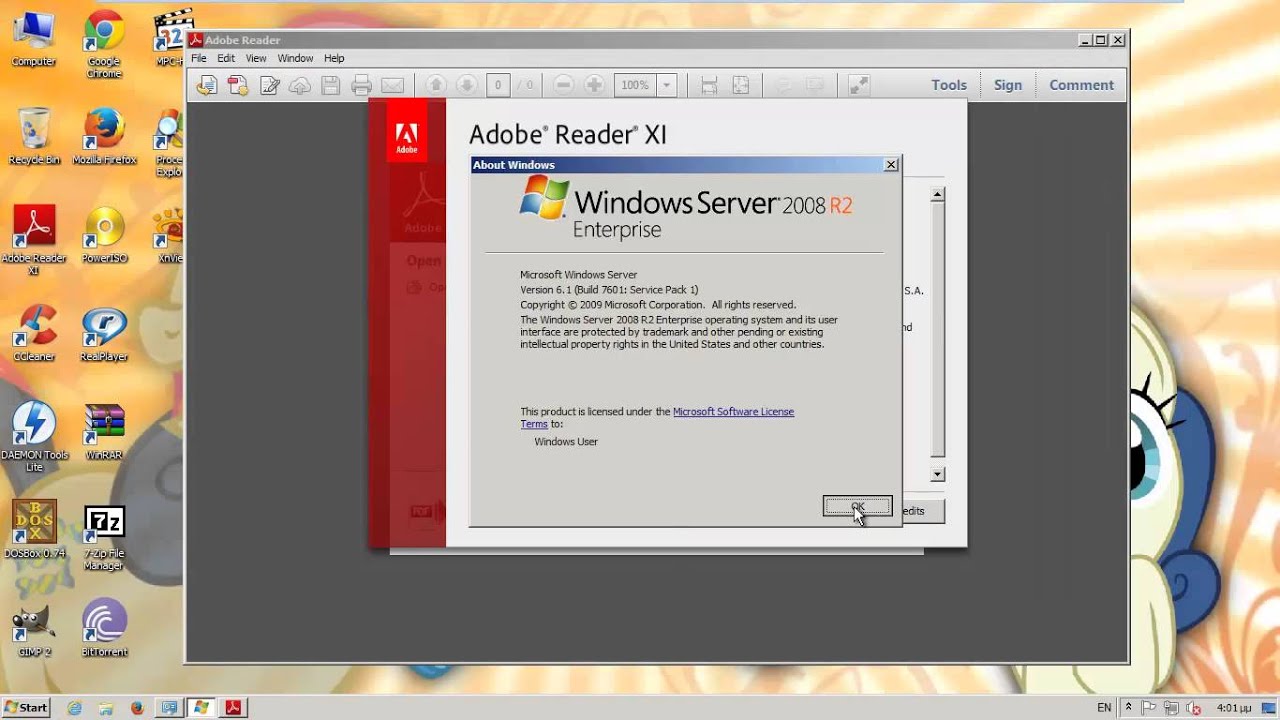1280x720 pixels.
Task: Click the previous page up-arrow icon
Action: tap(435, 85)
